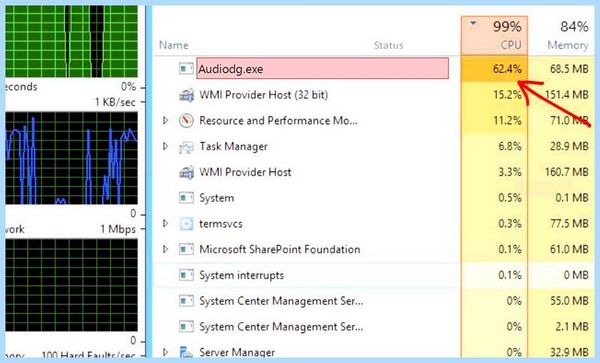Viewport: 600px width, 363px height.
Task: Click the 6.8% CPU value
Action: [510, 147]
